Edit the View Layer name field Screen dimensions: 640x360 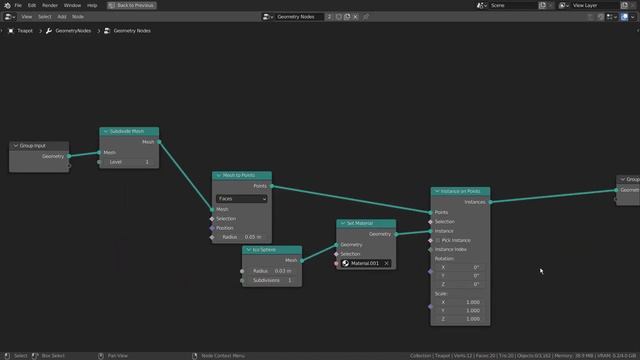coord(595,5)
